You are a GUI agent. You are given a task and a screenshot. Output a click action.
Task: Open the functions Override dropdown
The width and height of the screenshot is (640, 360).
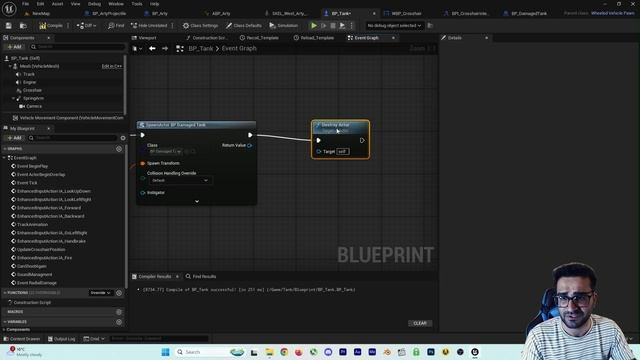click(x=100, y=293)
